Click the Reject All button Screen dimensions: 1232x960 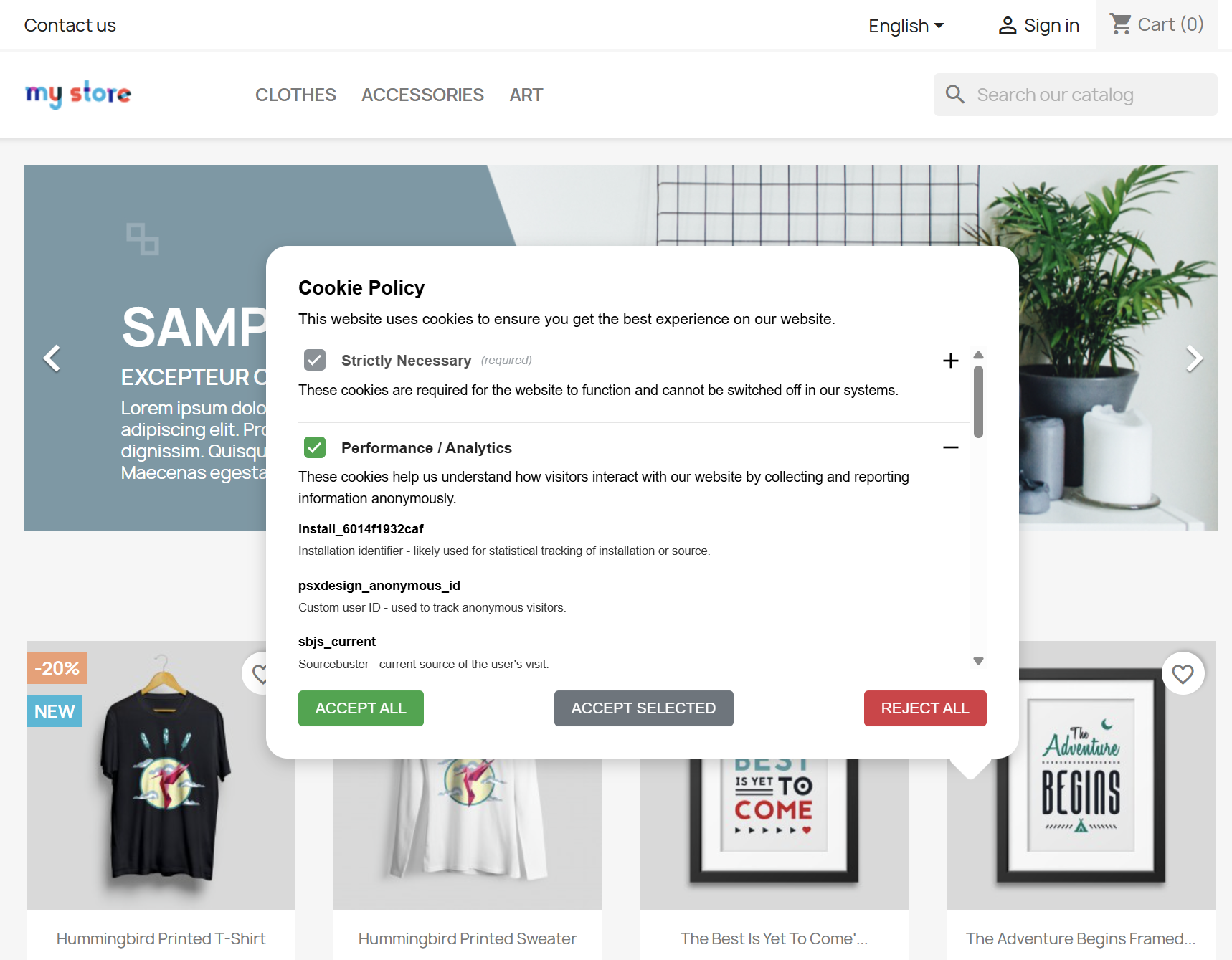[x=925, y=708]
